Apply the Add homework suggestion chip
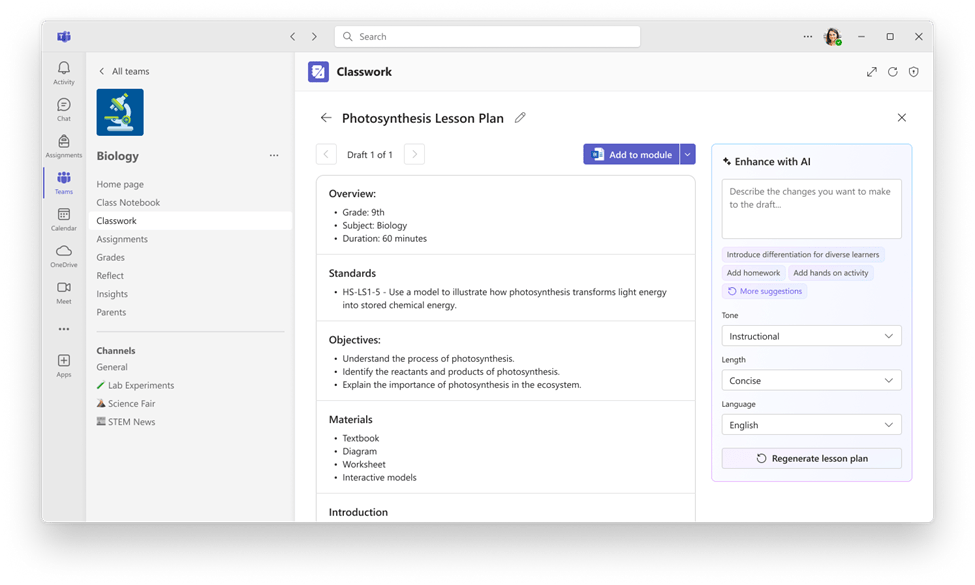Screen dimensions: 975x585 (753, 272)
